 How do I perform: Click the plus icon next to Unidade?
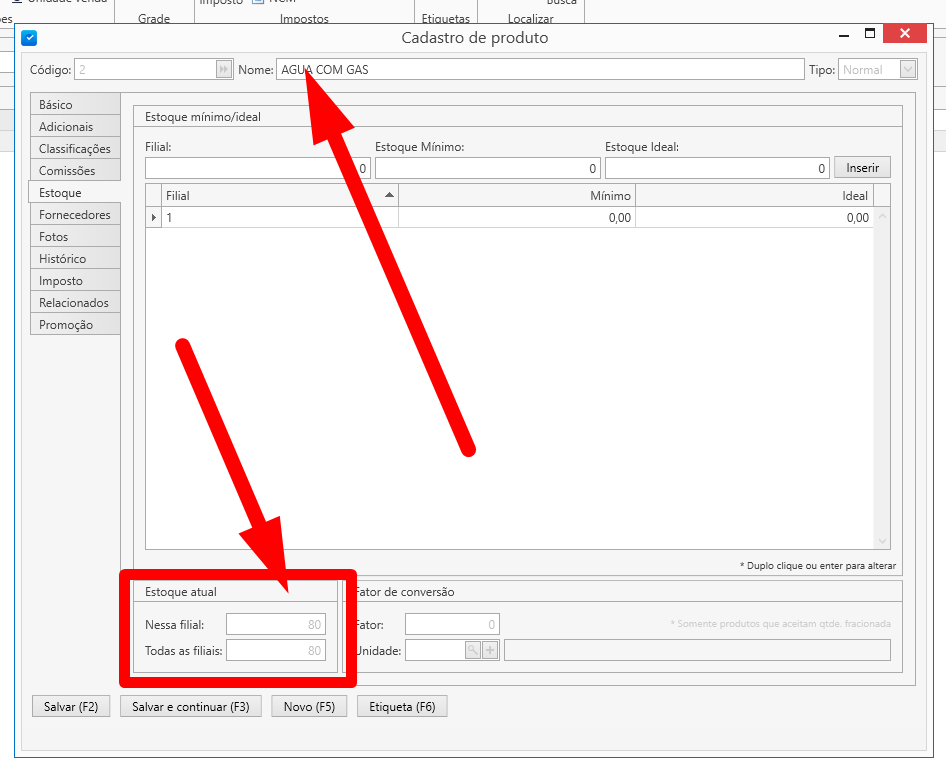490,651
